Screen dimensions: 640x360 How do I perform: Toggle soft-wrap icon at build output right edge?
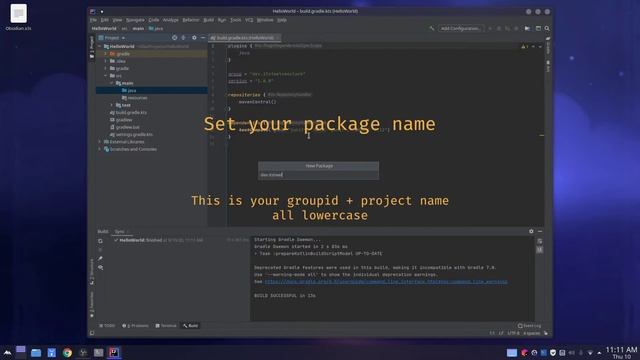[x=540, y=241]
